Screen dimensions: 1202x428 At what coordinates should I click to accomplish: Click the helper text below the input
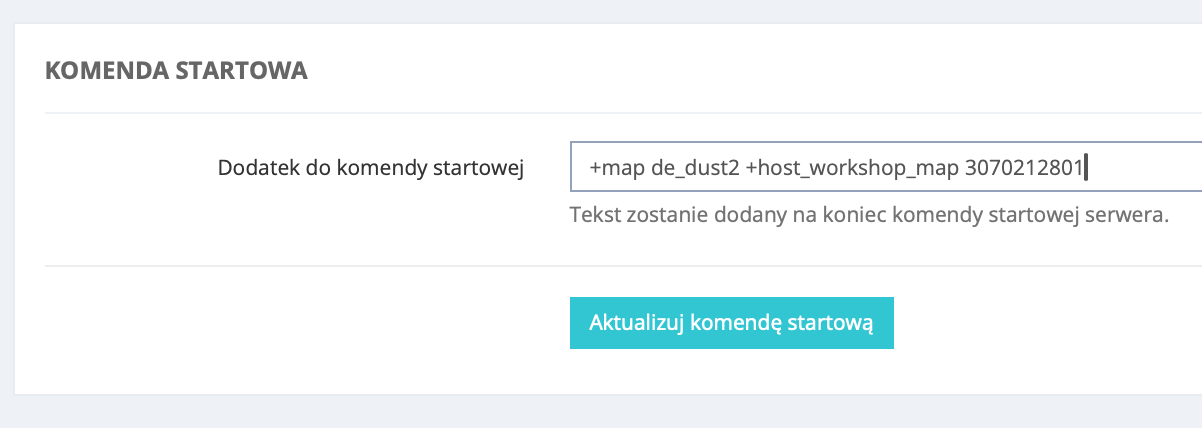coord(868,216)
